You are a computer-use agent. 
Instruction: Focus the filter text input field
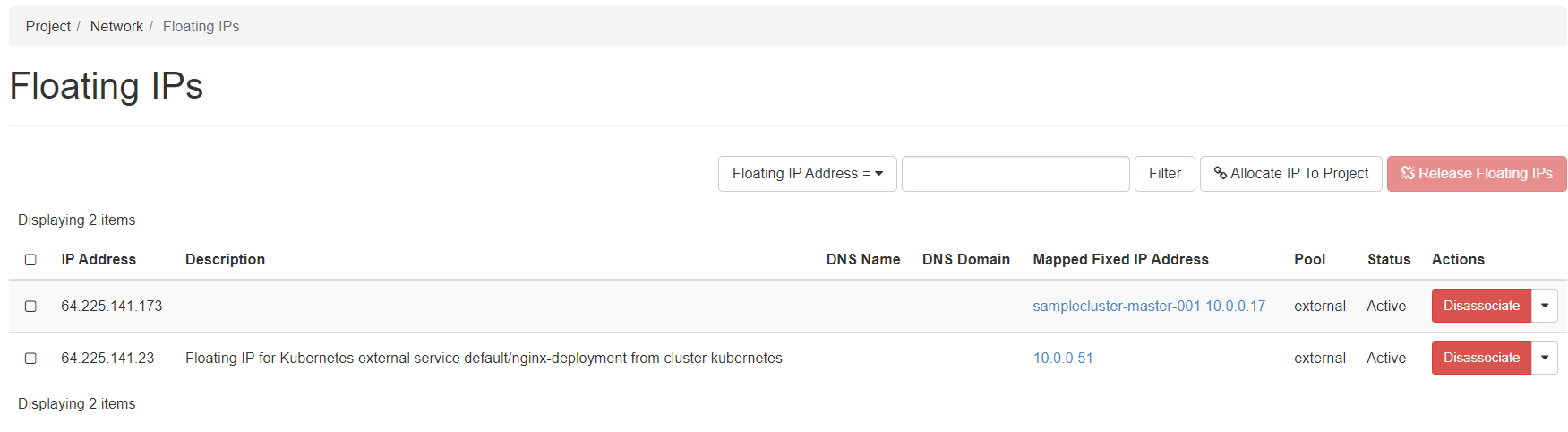pos(1015,174)
